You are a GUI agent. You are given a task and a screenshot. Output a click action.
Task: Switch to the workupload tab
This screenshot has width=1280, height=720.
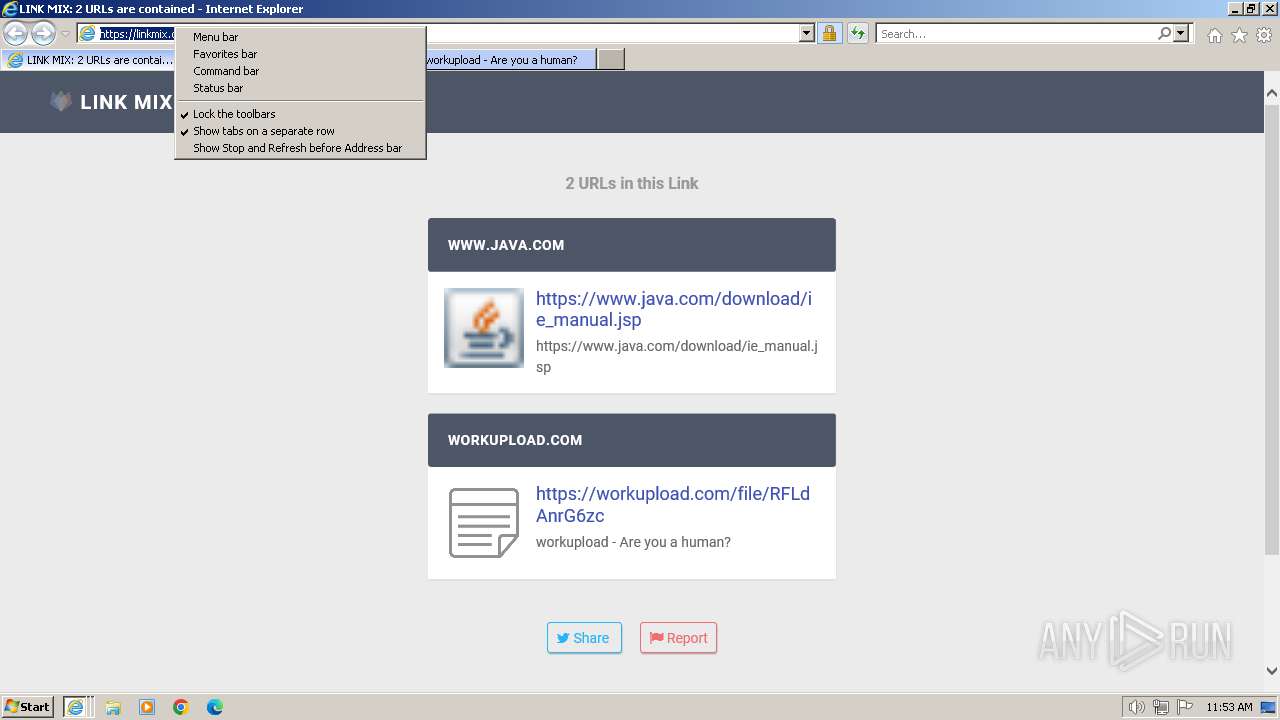pyautogui.click(x=510, y=60)
